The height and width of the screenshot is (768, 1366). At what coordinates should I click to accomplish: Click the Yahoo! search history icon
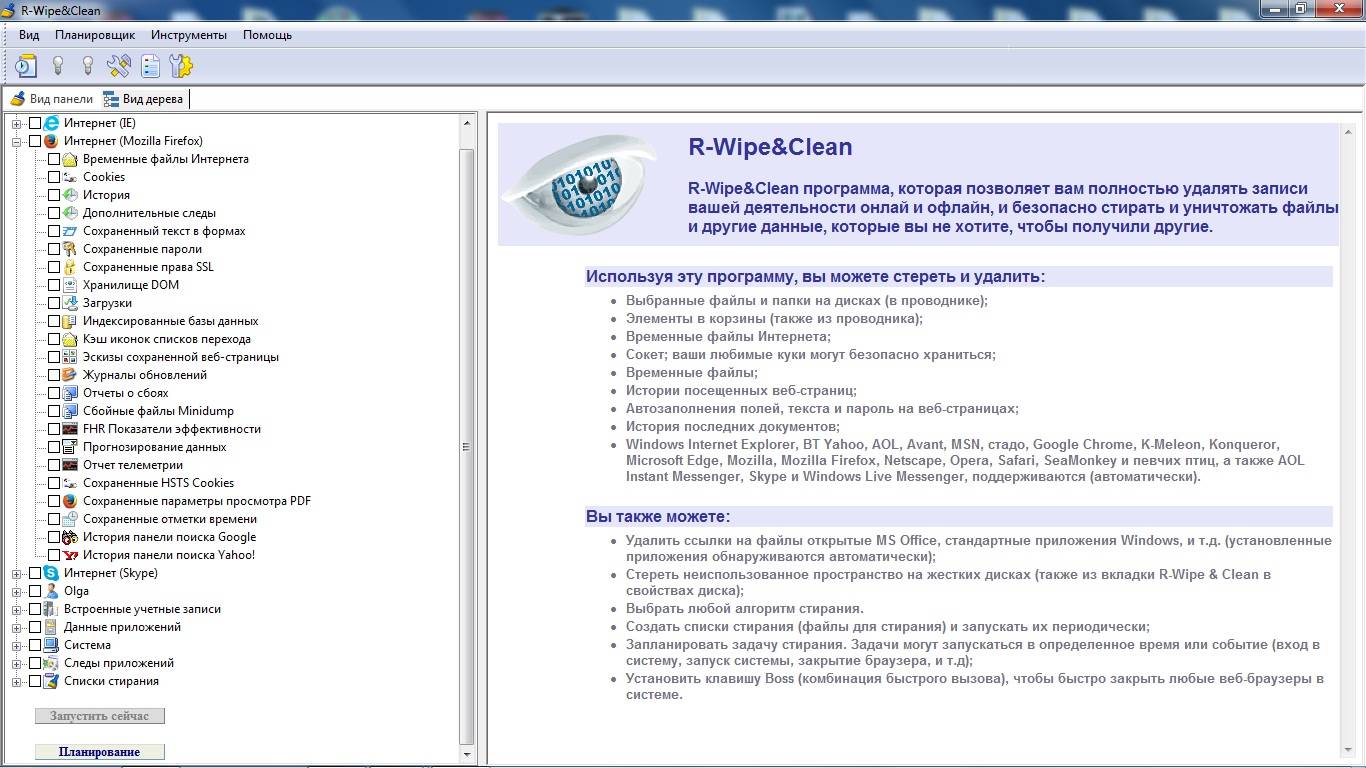pyautogui.click(x=70, y=555)
